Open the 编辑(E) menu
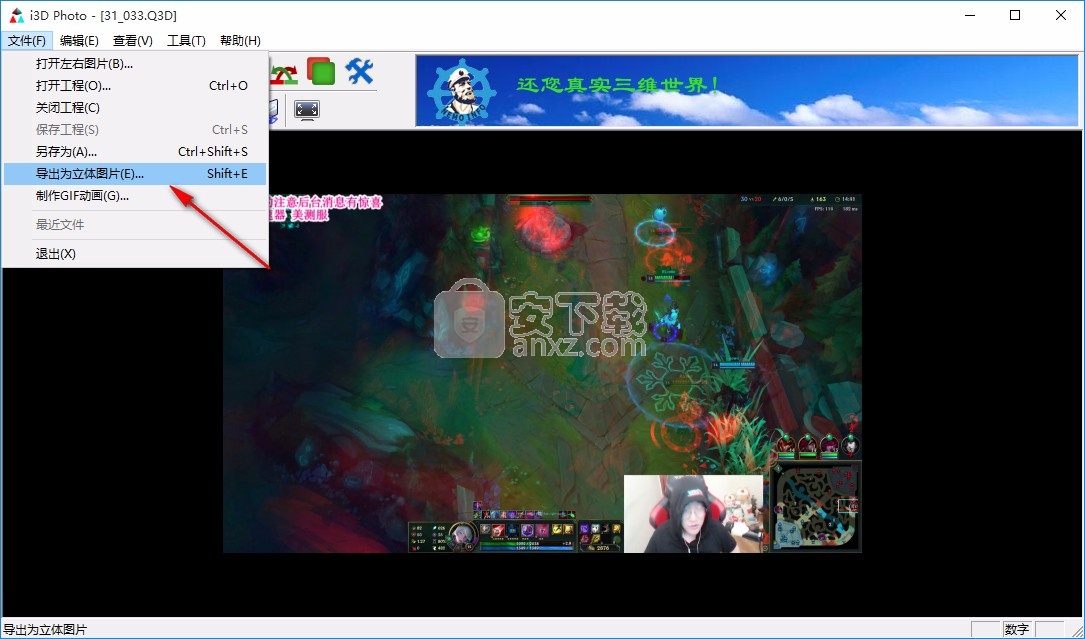This screenshot has width=1085, height=639. tap(79, 41)
